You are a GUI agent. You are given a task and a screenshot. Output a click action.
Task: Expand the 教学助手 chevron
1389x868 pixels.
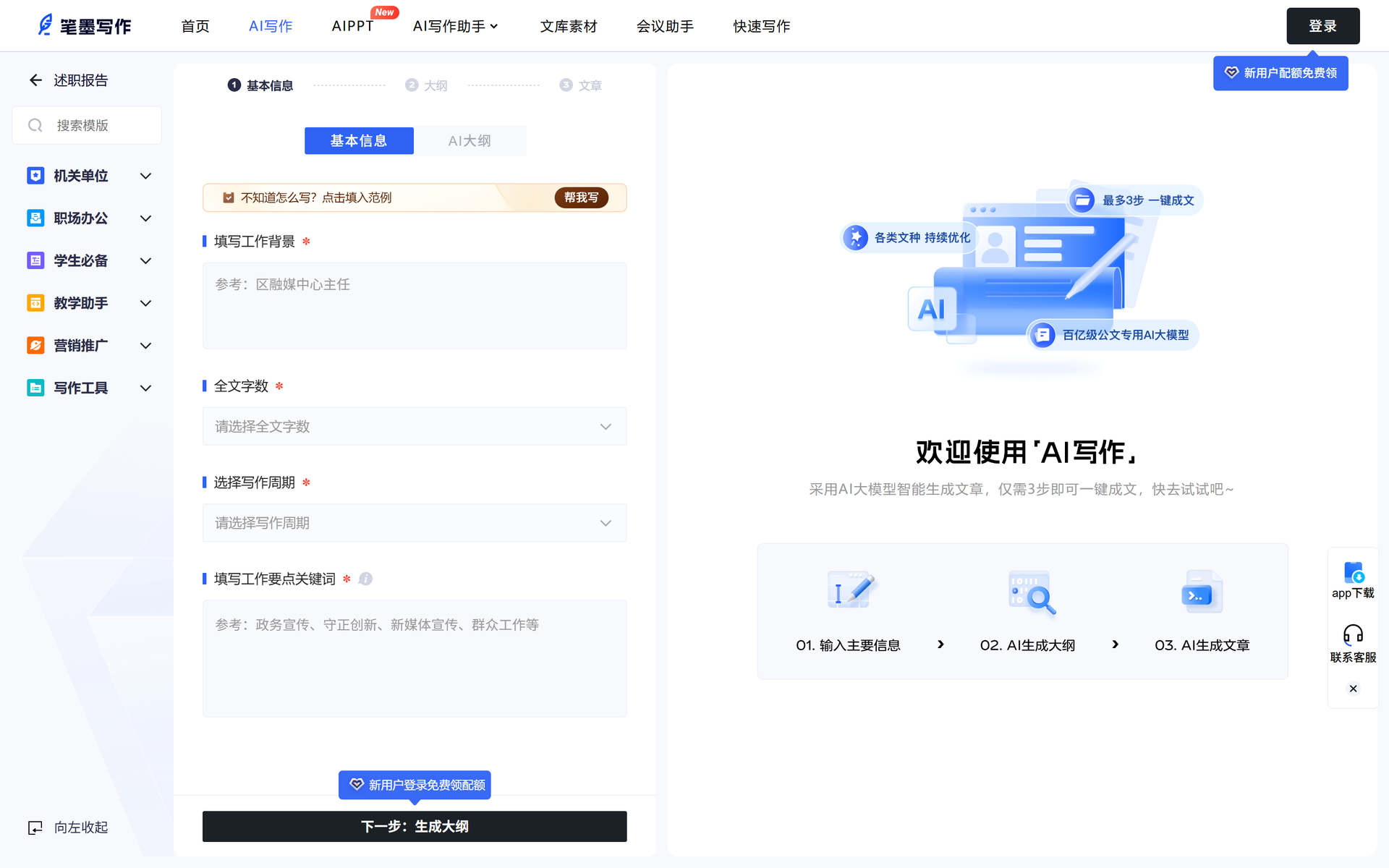pos(145,303)
